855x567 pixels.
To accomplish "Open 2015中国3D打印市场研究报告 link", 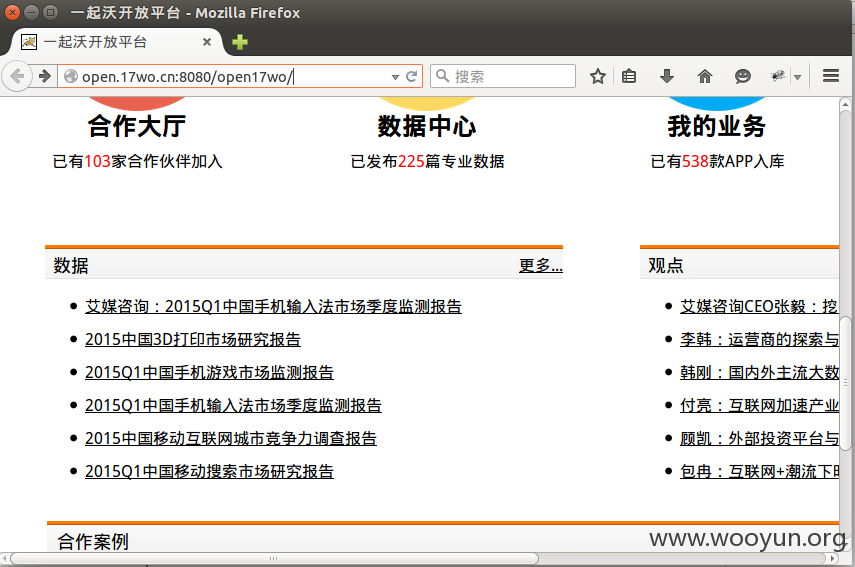I will pyautogui.click(x=192, y=340).
